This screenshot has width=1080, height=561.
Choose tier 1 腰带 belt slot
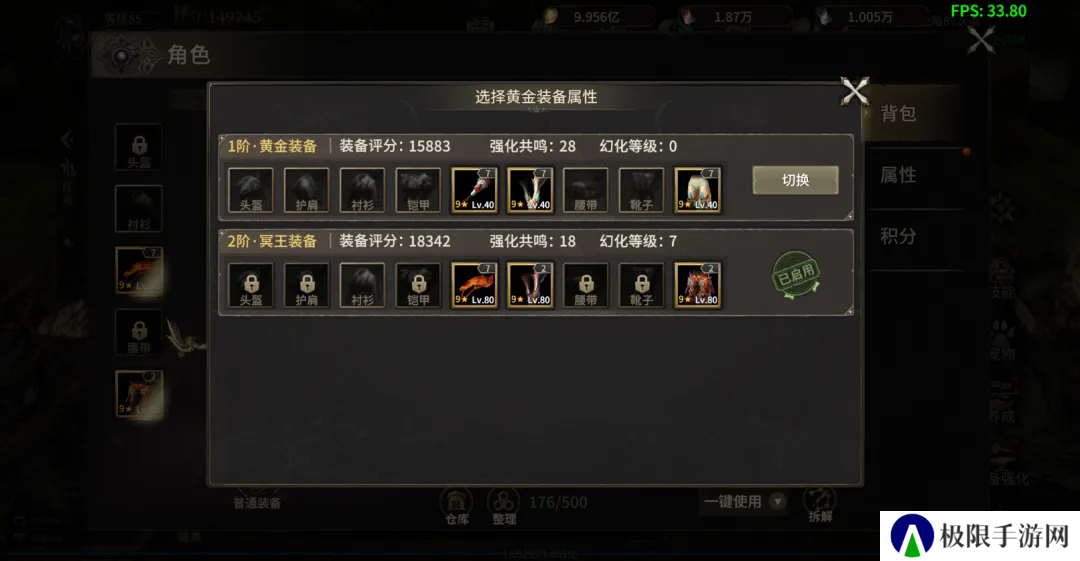coord(585,190)
